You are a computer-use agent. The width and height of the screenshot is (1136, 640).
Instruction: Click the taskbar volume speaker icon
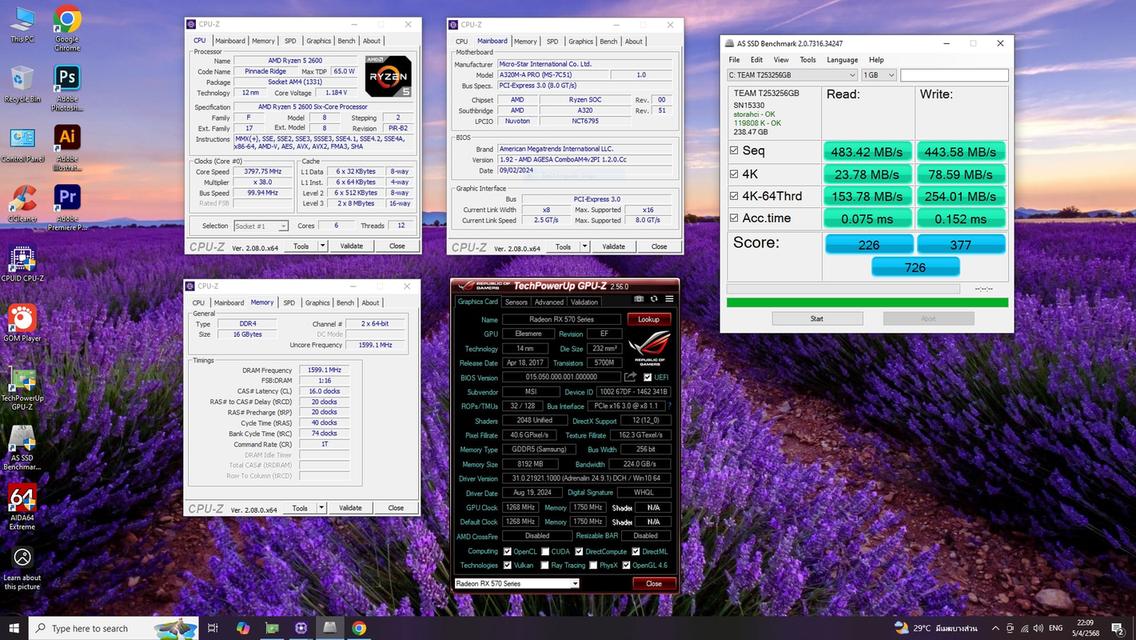point(1037,628)
